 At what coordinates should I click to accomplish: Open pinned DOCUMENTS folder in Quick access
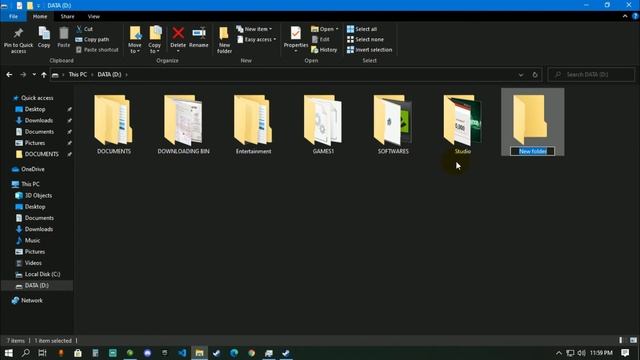click(42, 154)
